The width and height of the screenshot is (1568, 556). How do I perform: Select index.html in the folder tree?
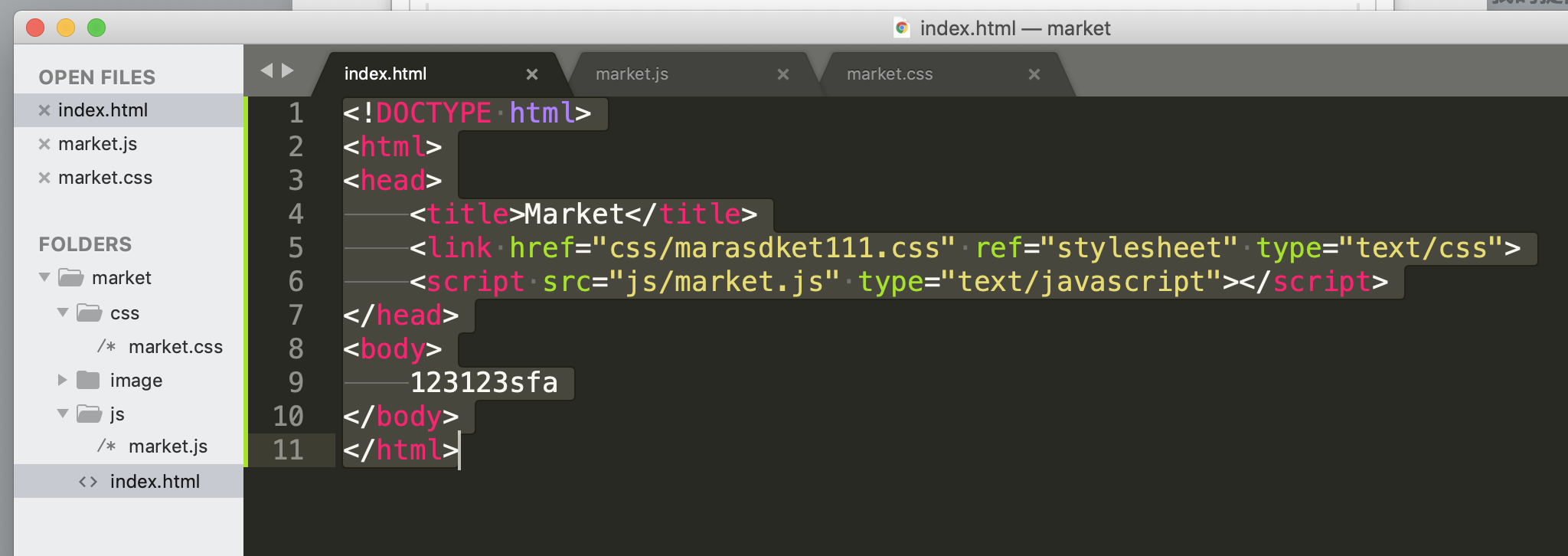pos(155,482)
